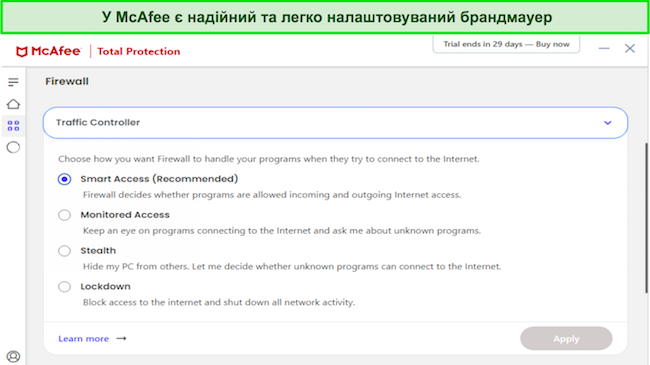
Task: Click 'Firewall decides whether programs' description
Action: point(272,195)
